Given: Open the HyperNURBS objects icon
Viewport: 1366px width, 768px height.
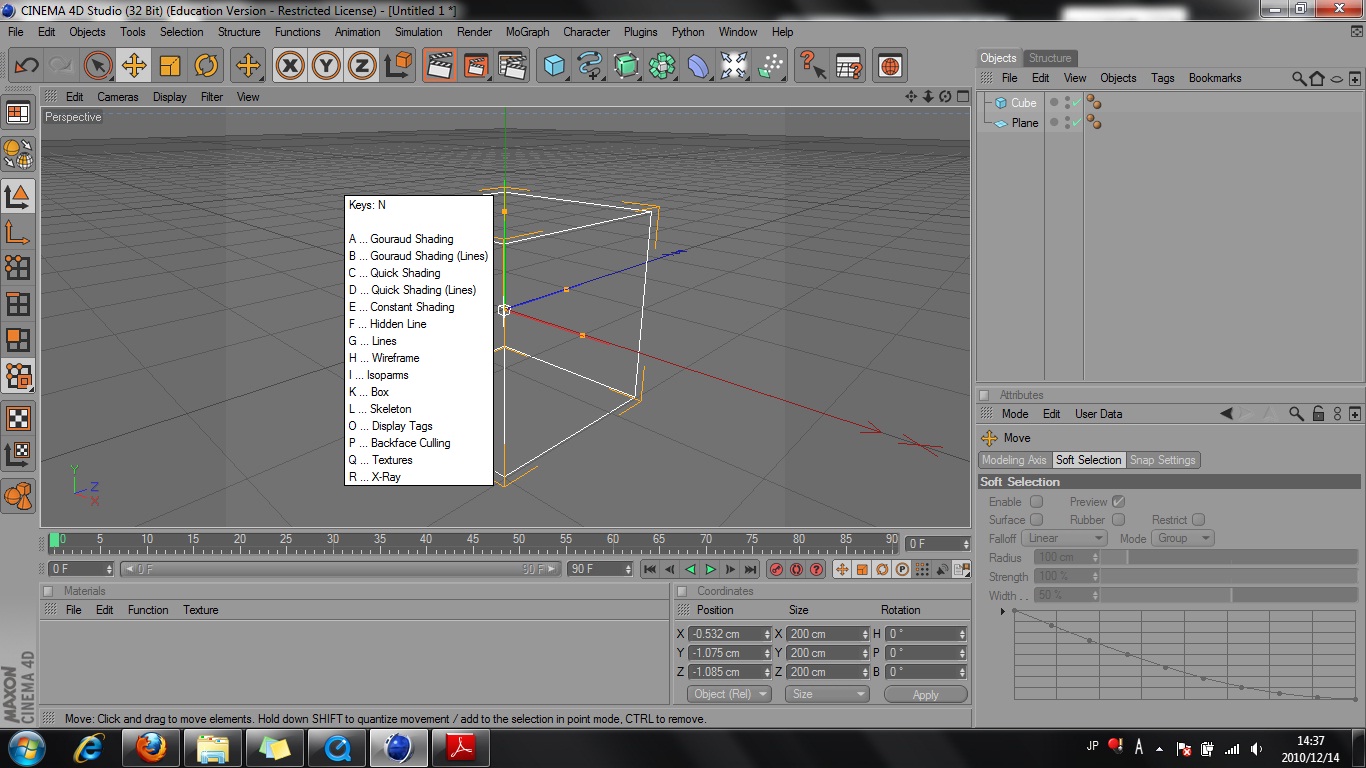Looking at the screenshot, I should coord(626,66).
